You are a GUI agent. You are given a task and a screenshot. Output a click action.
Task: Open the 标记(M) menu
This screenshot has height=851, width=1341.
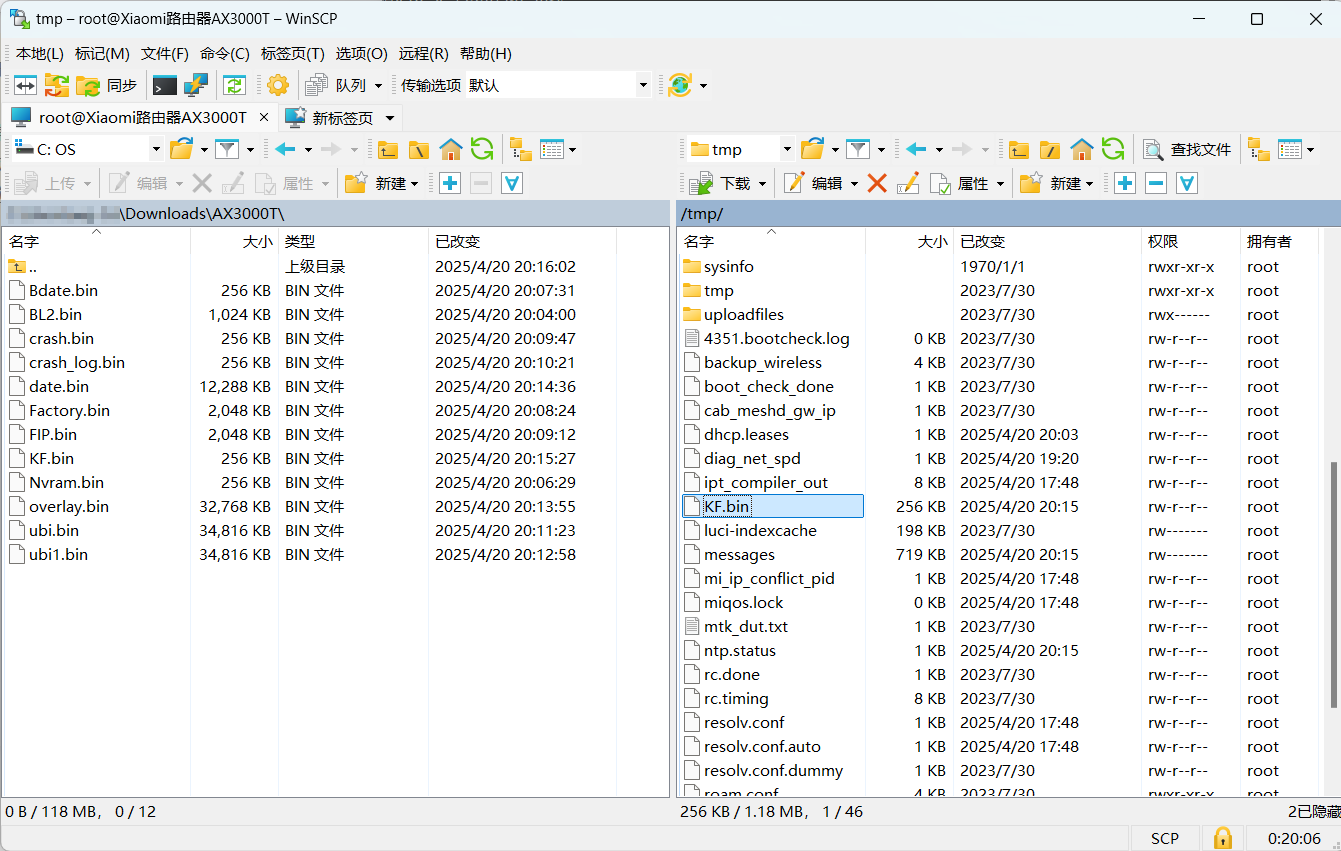click(102, 54)
